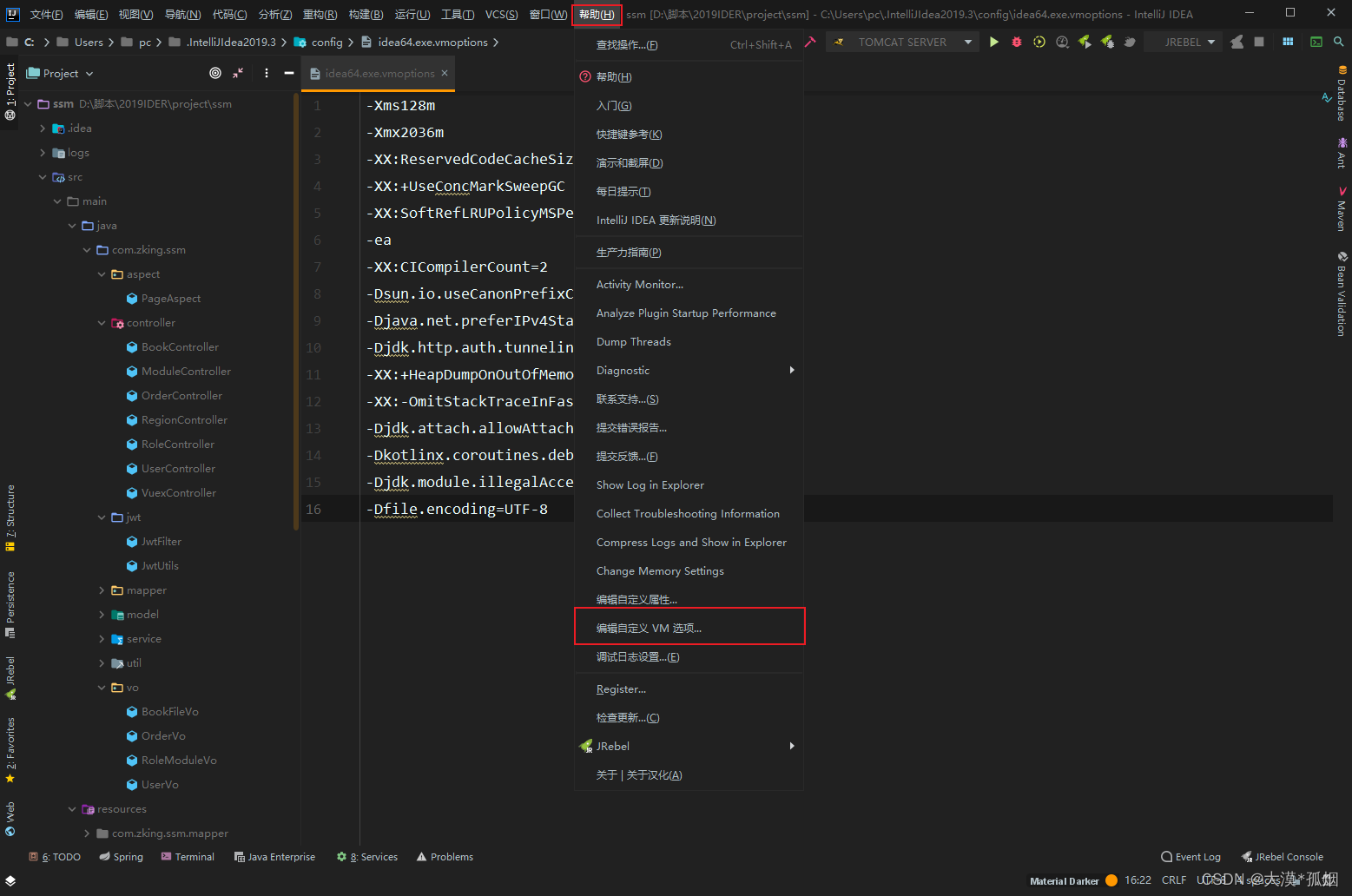Screen dimensions: 1352x896
Task: Expand the mapper package
Action: 102,590
